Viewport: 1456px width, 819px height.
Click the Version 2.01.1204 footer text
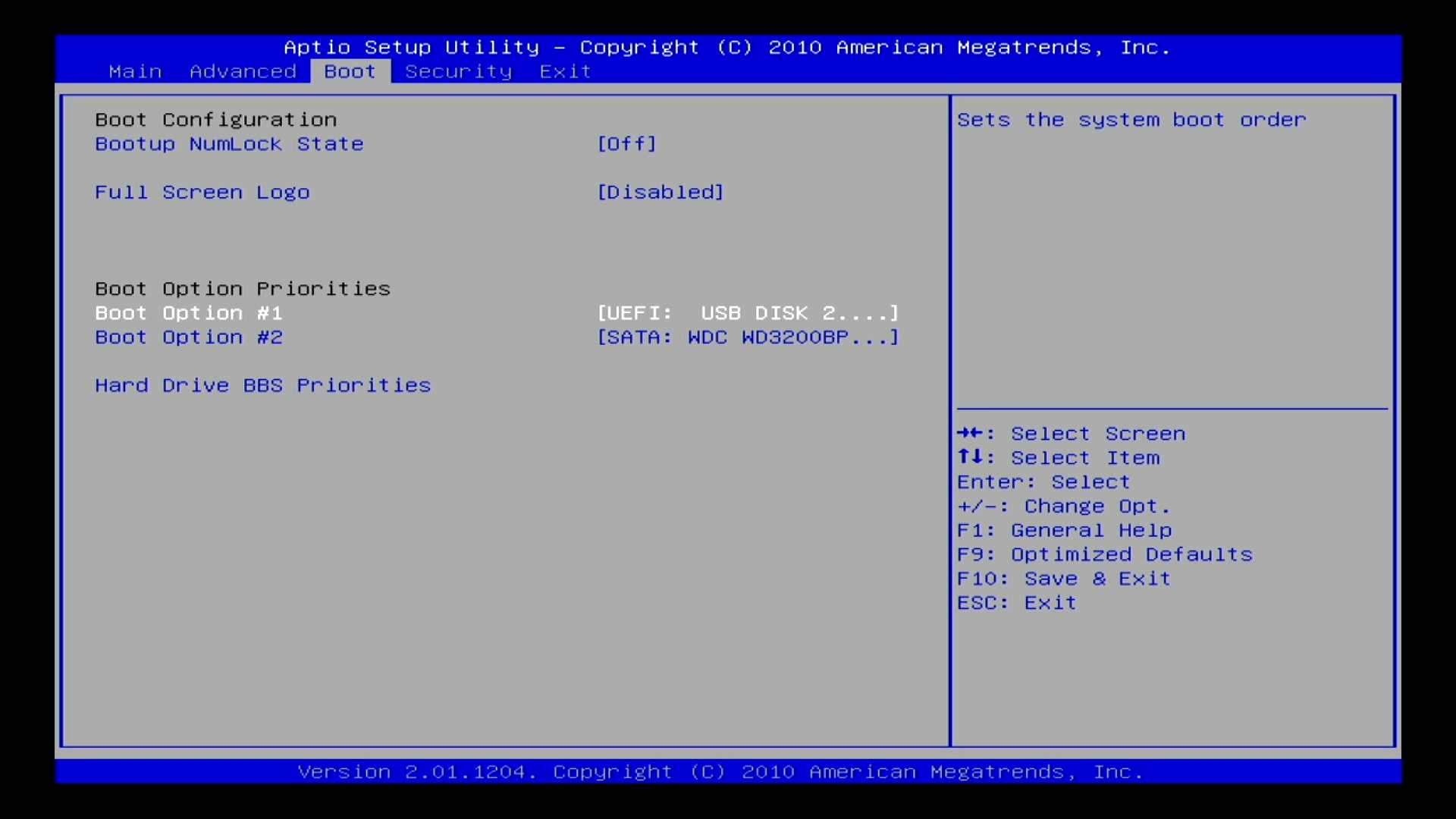[x=720, y=772]
